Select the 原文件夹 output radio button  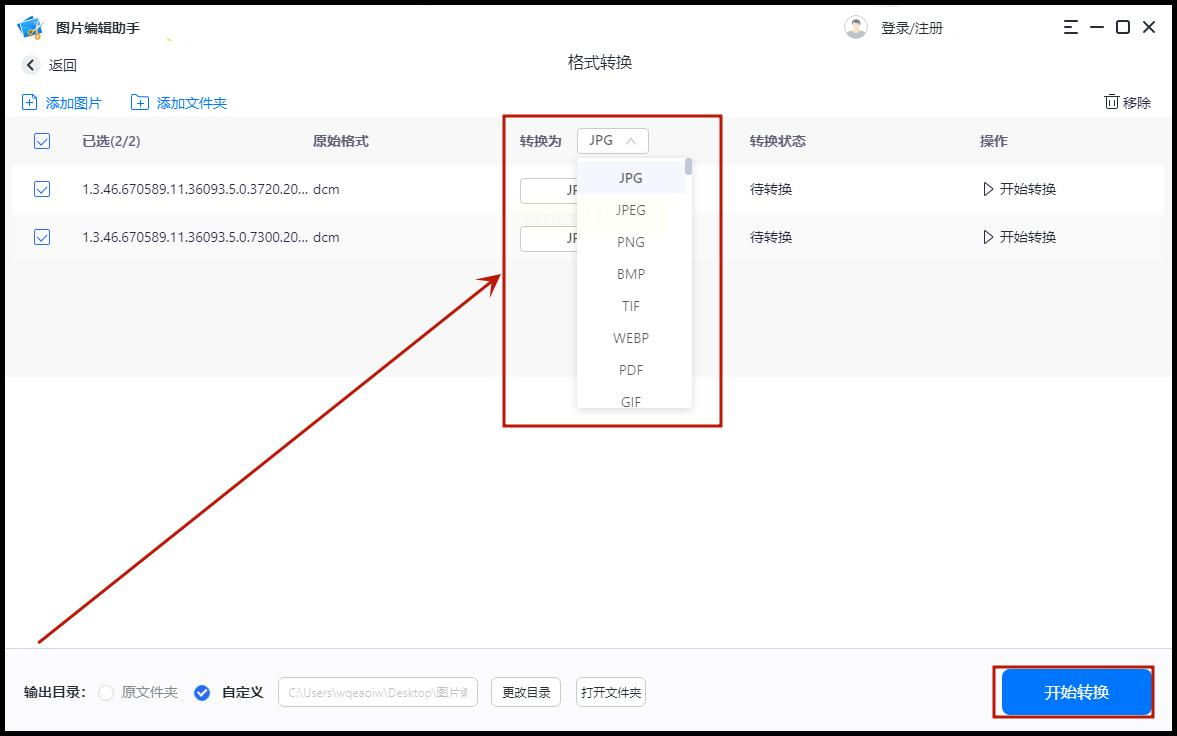click(x=107, y=692)
